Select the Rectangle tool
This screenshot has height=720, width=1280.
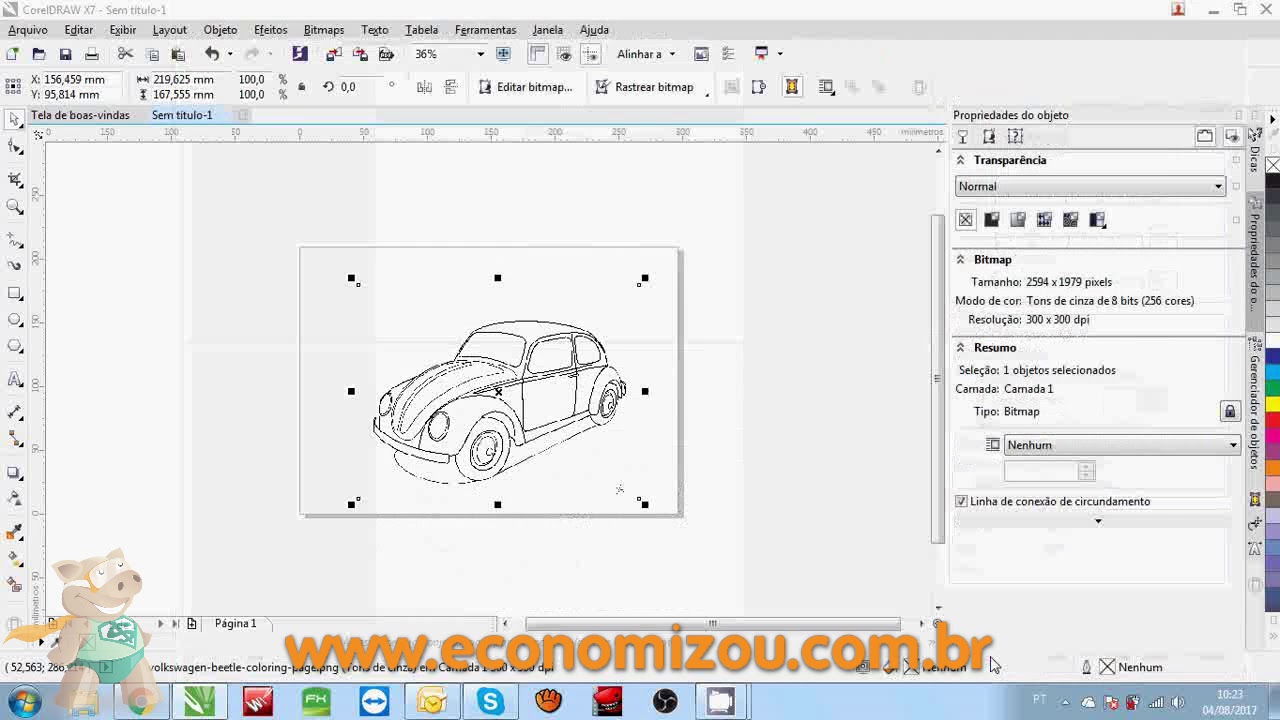(x=15, y=294)
